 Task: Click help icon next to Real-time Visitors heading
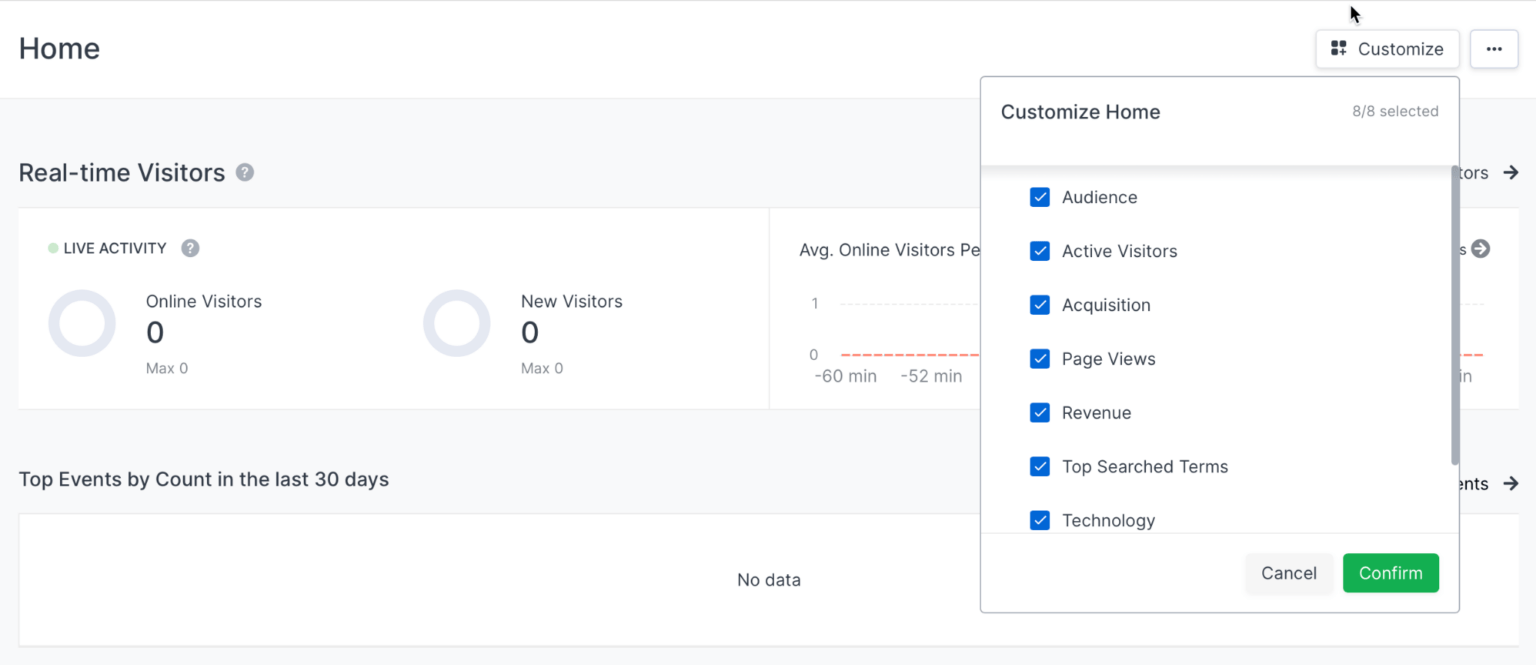(x=244, y=172)
